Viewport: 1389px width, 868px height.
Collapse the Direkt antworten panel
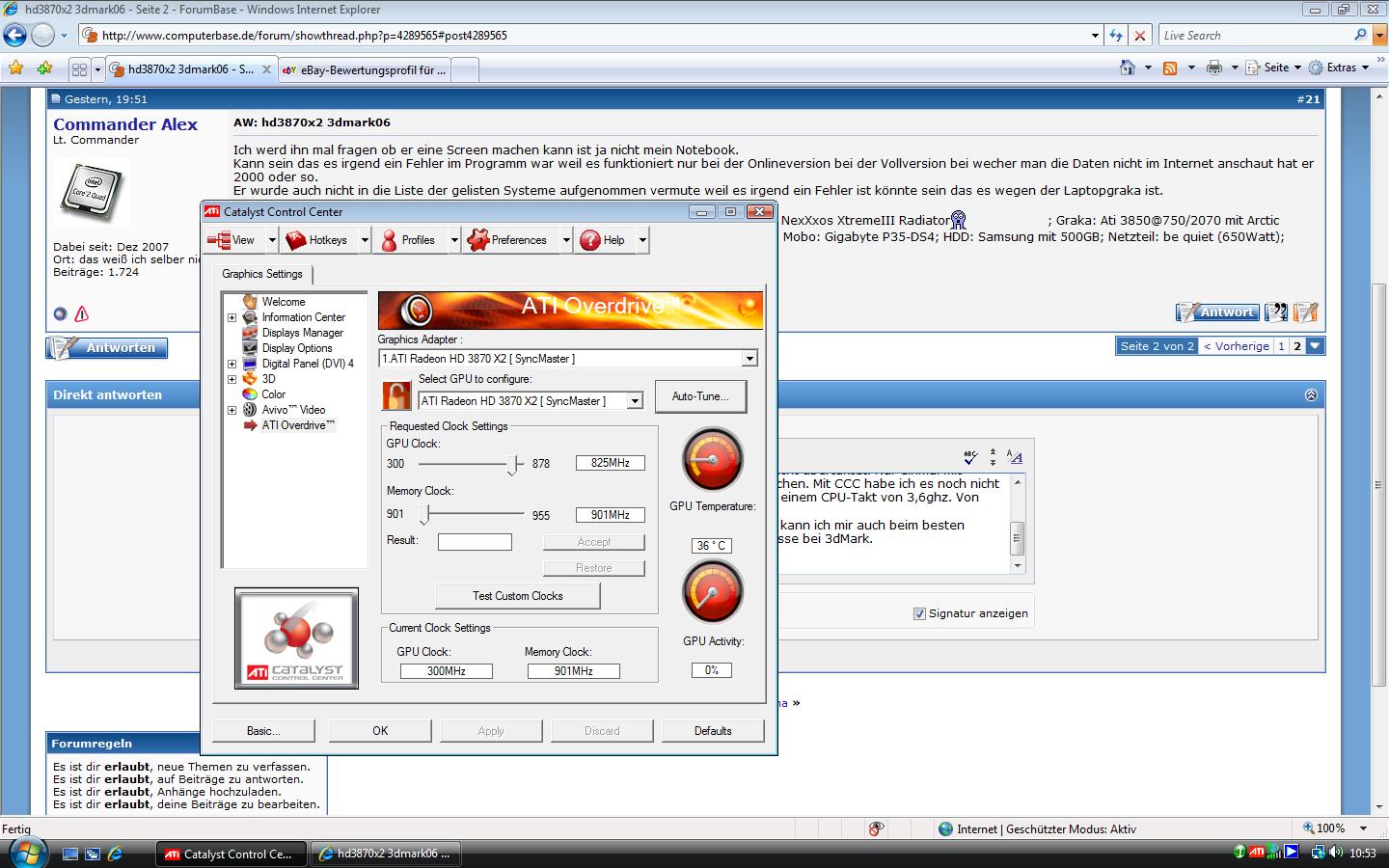tap(1311, 394)
